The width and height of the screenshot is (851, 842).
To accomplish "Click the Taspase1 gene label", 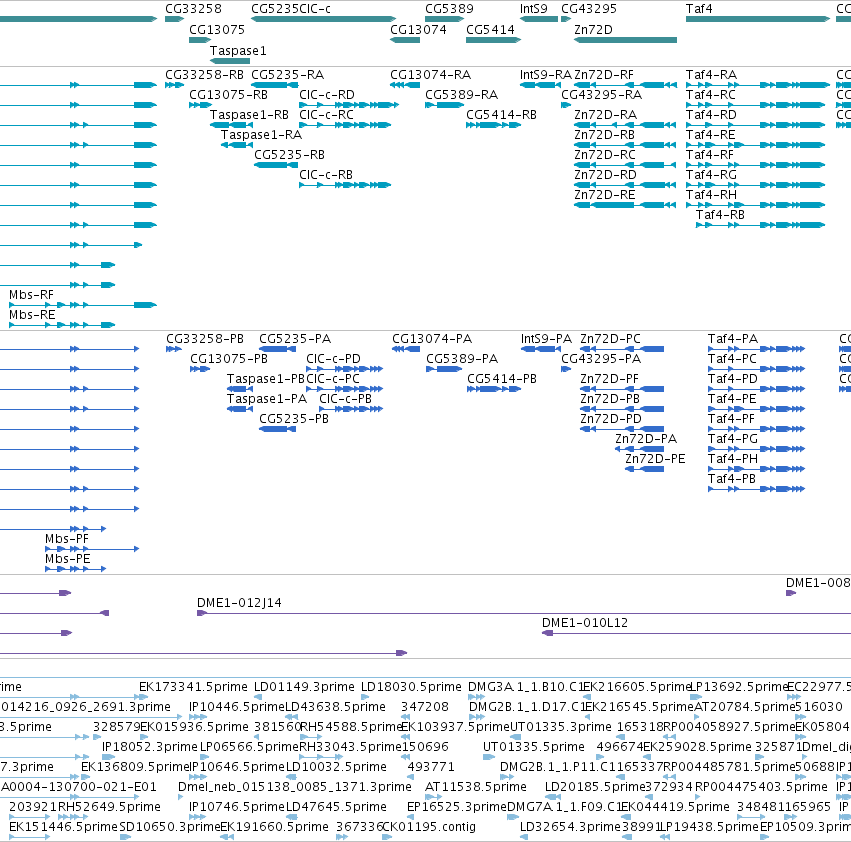I will pyautogui.click(x=238, y=50).
